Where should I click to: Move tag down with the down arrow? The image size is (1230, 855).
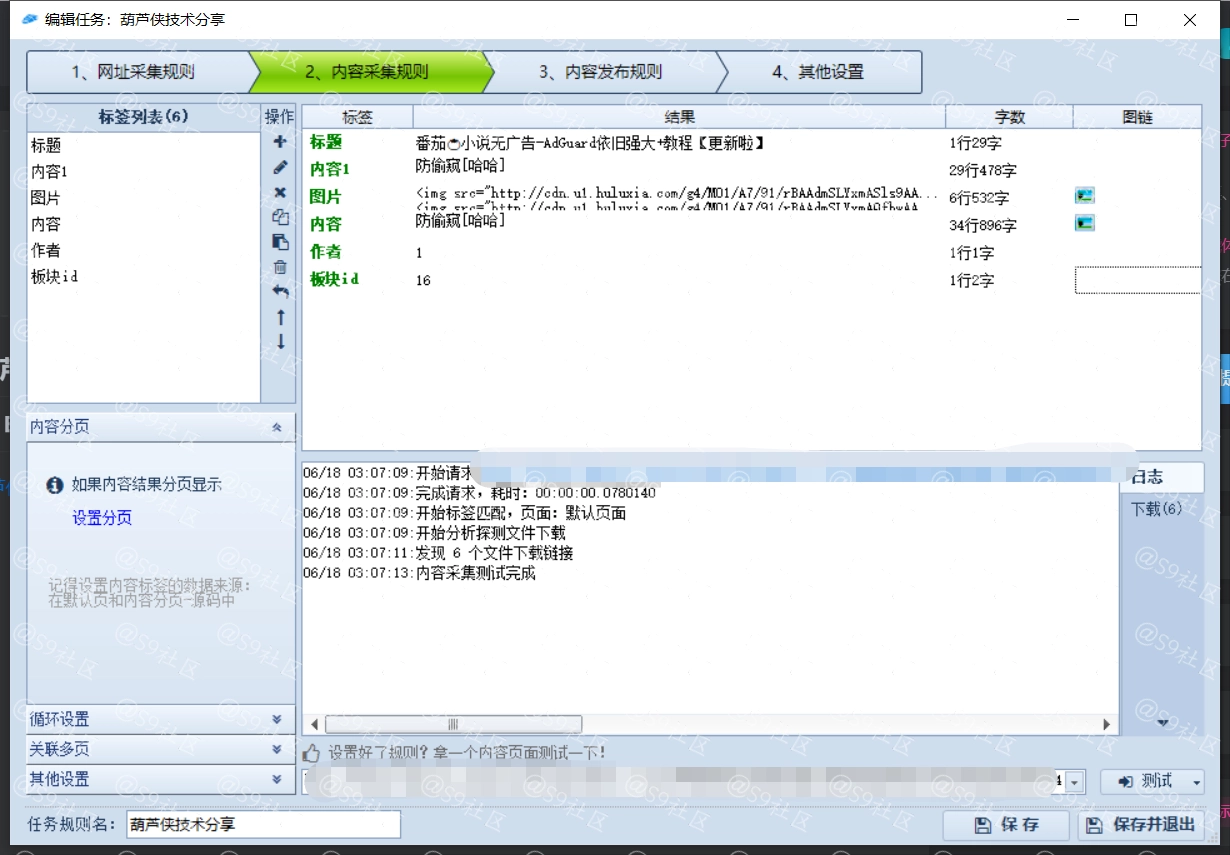pyautogui.click(x=280, y=341)
